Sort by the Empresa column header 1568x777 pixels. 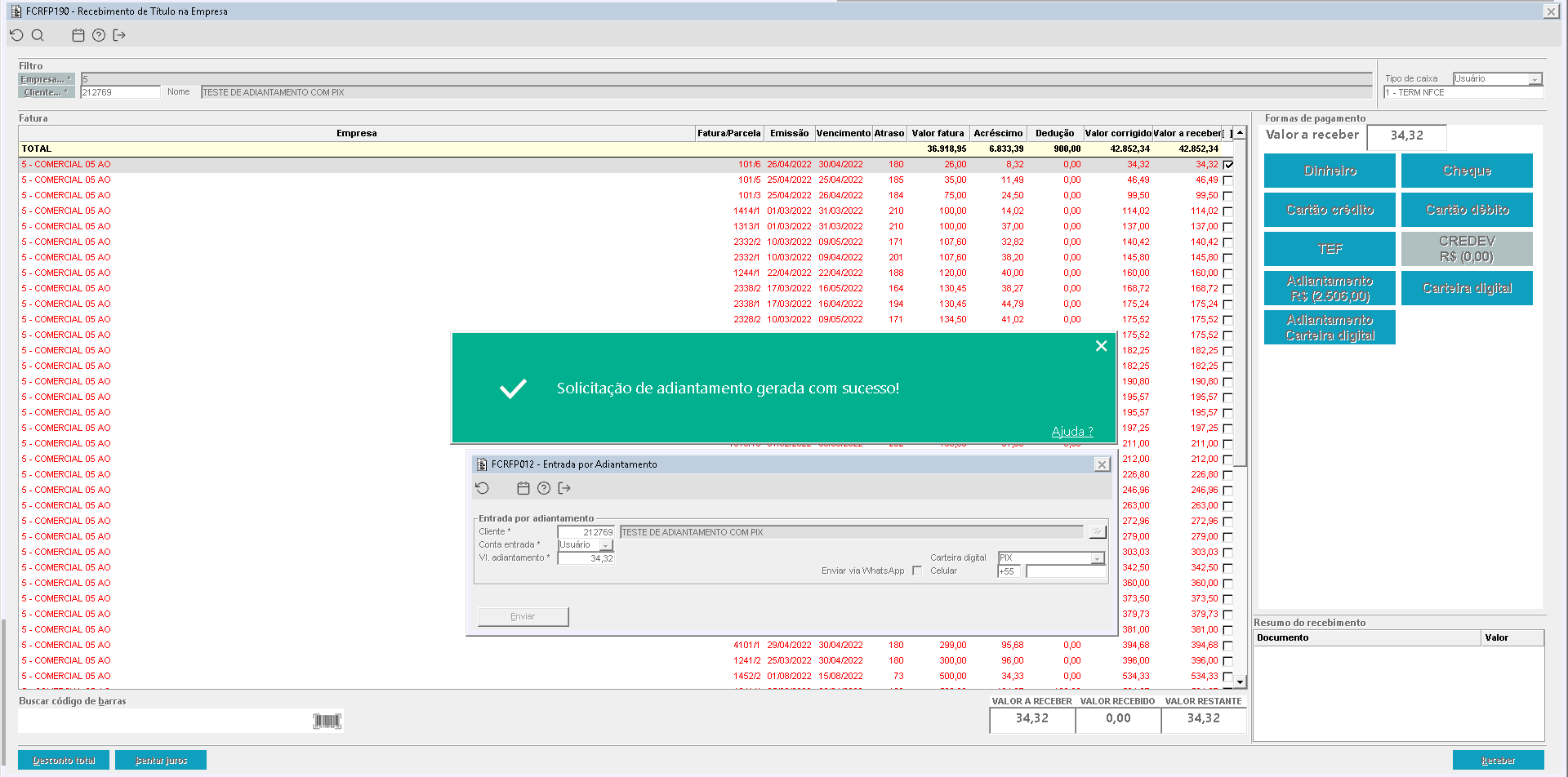(357, 133)
